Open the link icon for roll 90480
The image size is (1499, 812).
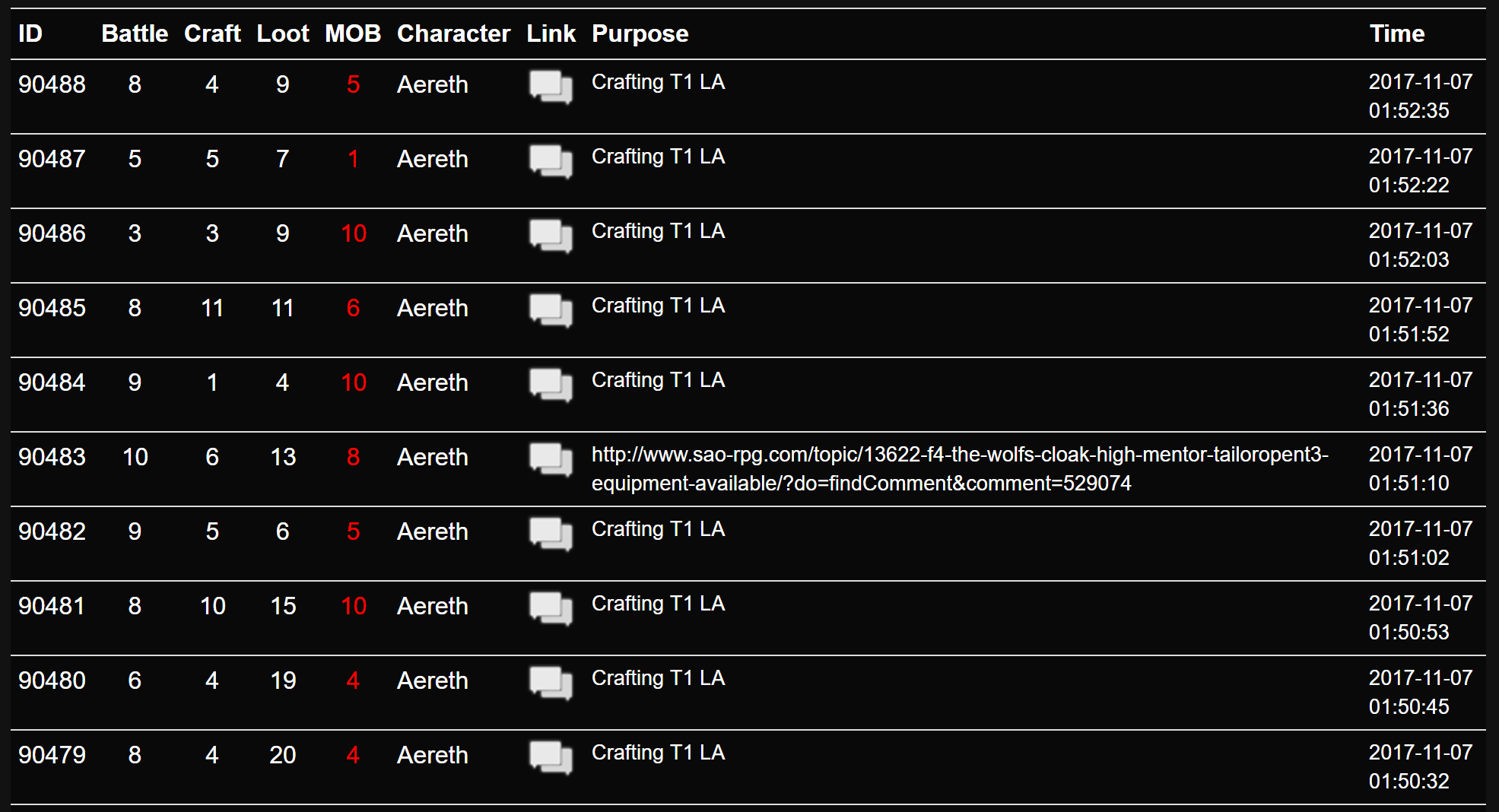[x=551, y=683]
